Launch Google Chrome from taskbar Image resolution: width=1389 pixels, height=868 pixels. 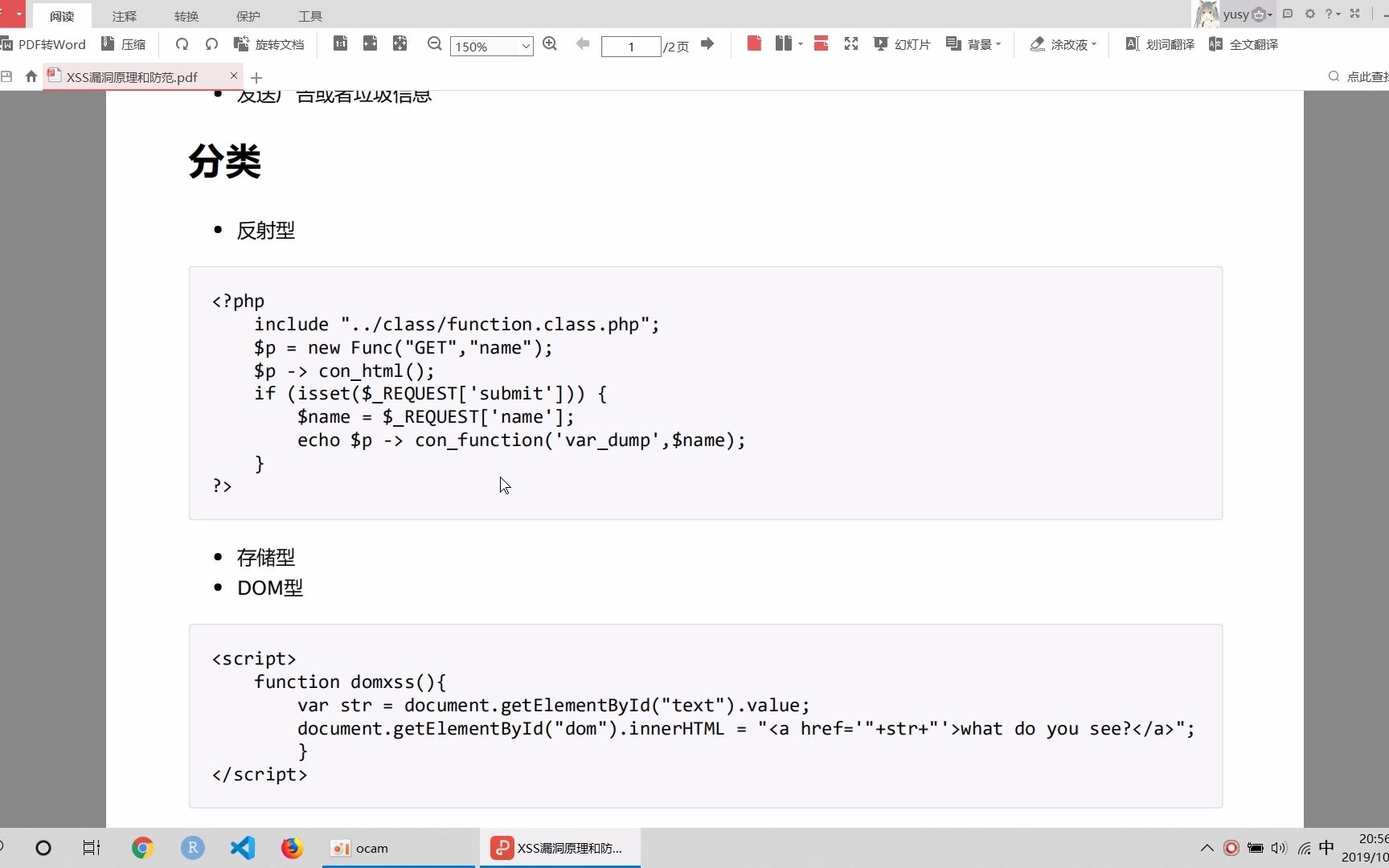coord(142,848)
